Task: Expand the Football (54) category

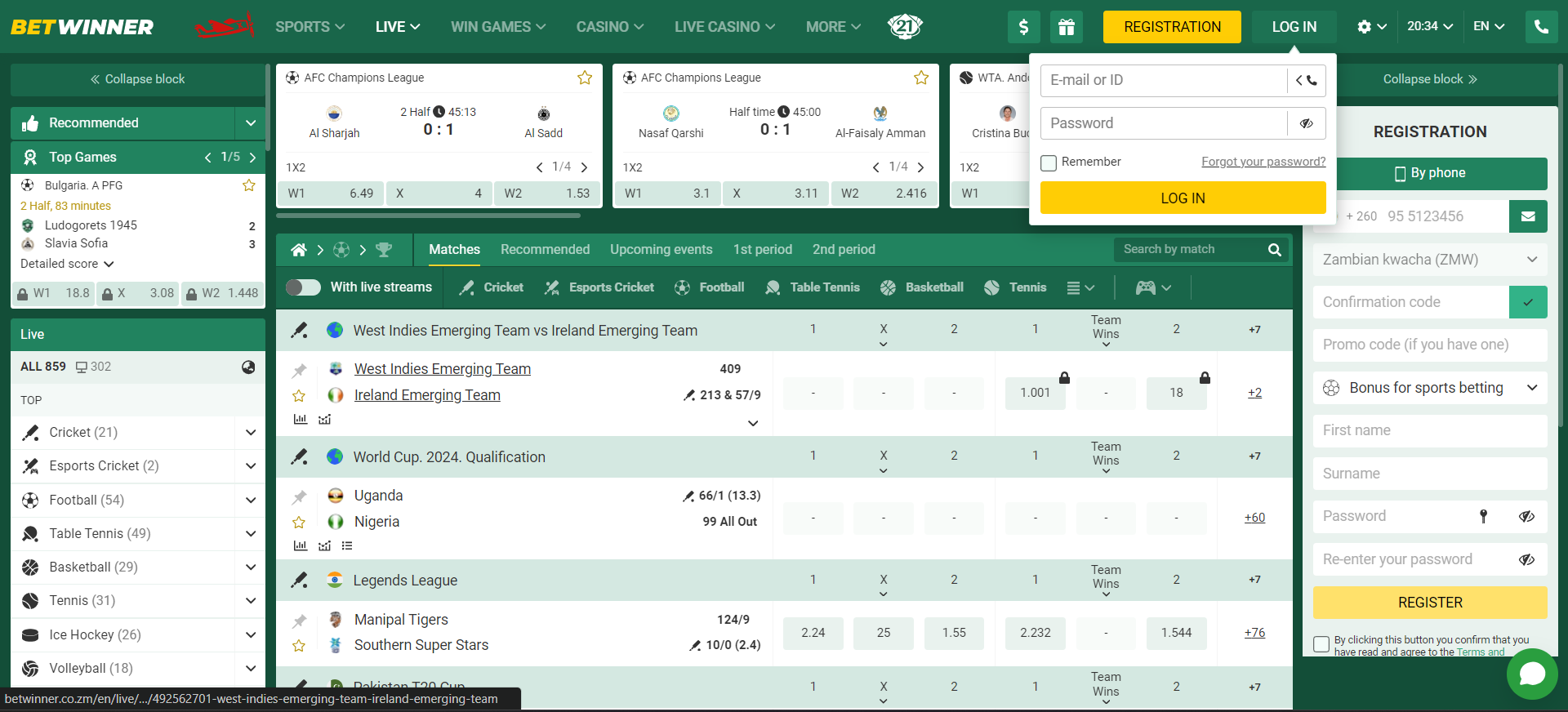Action: tap(251, 501)
